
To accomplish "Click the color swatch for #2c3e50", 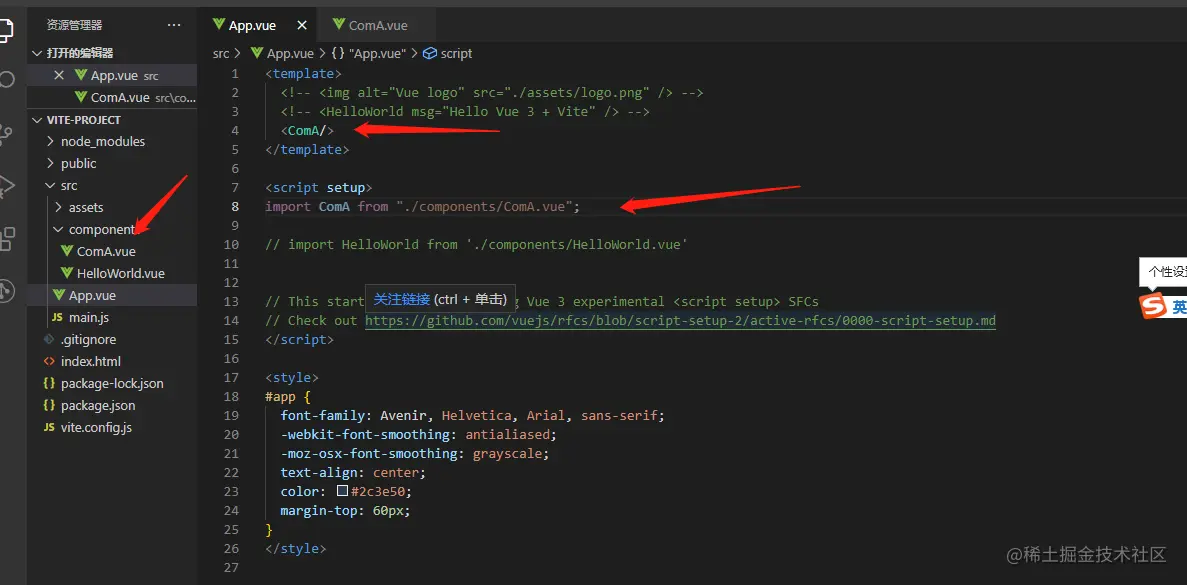I will click(342, 491).
